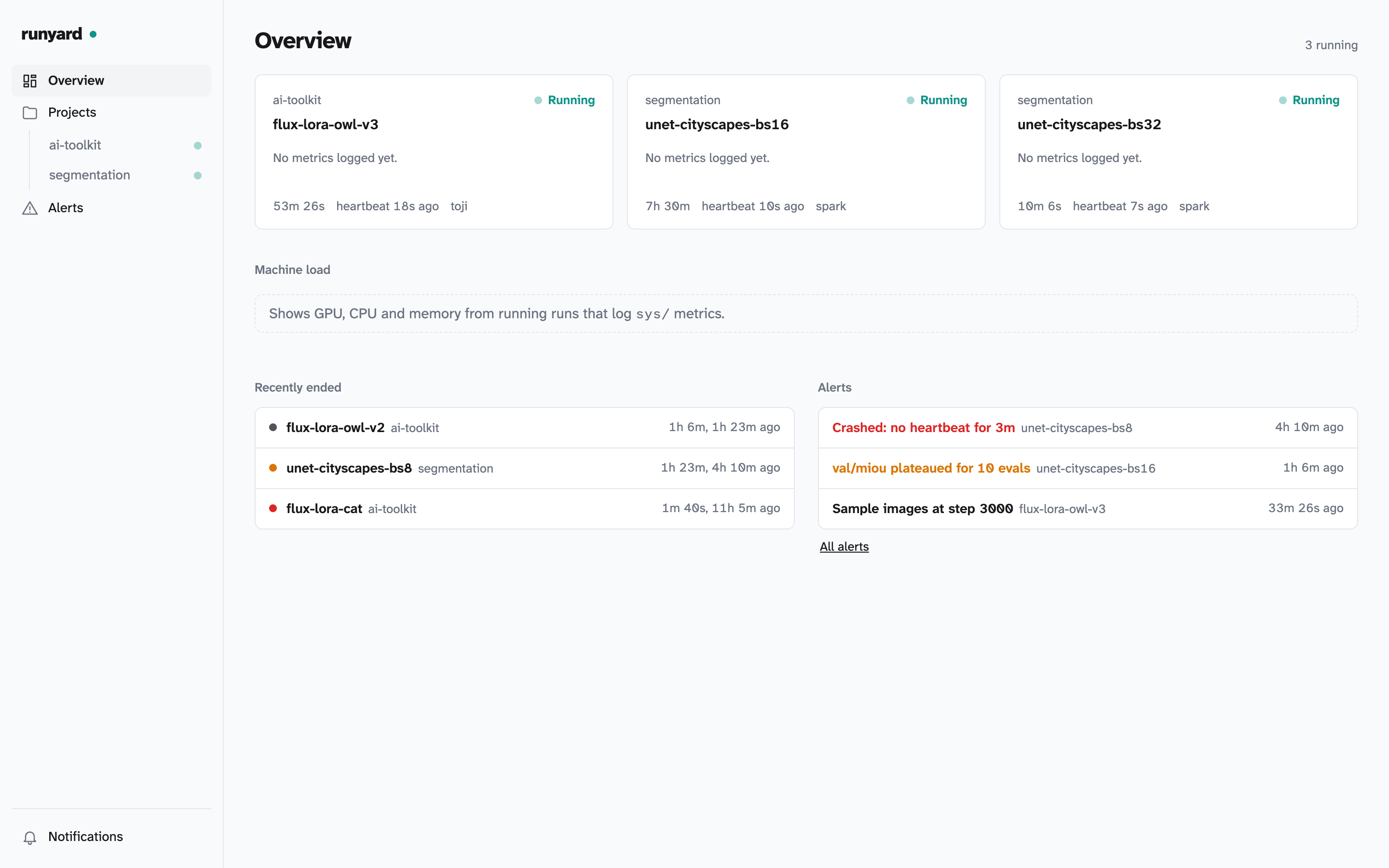Open recently ended run unet-cityscapes-bs8
Image resolution: width=1389 pixels, height=868 pixels.
point(525,468)
